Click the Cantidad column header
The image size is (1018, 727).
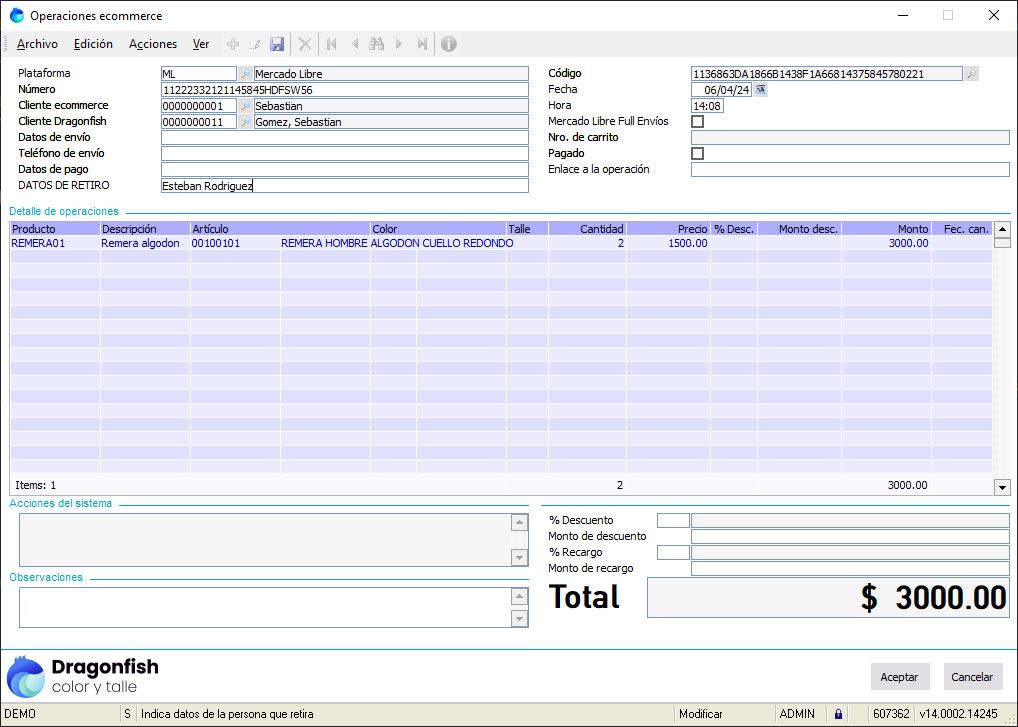588,228
